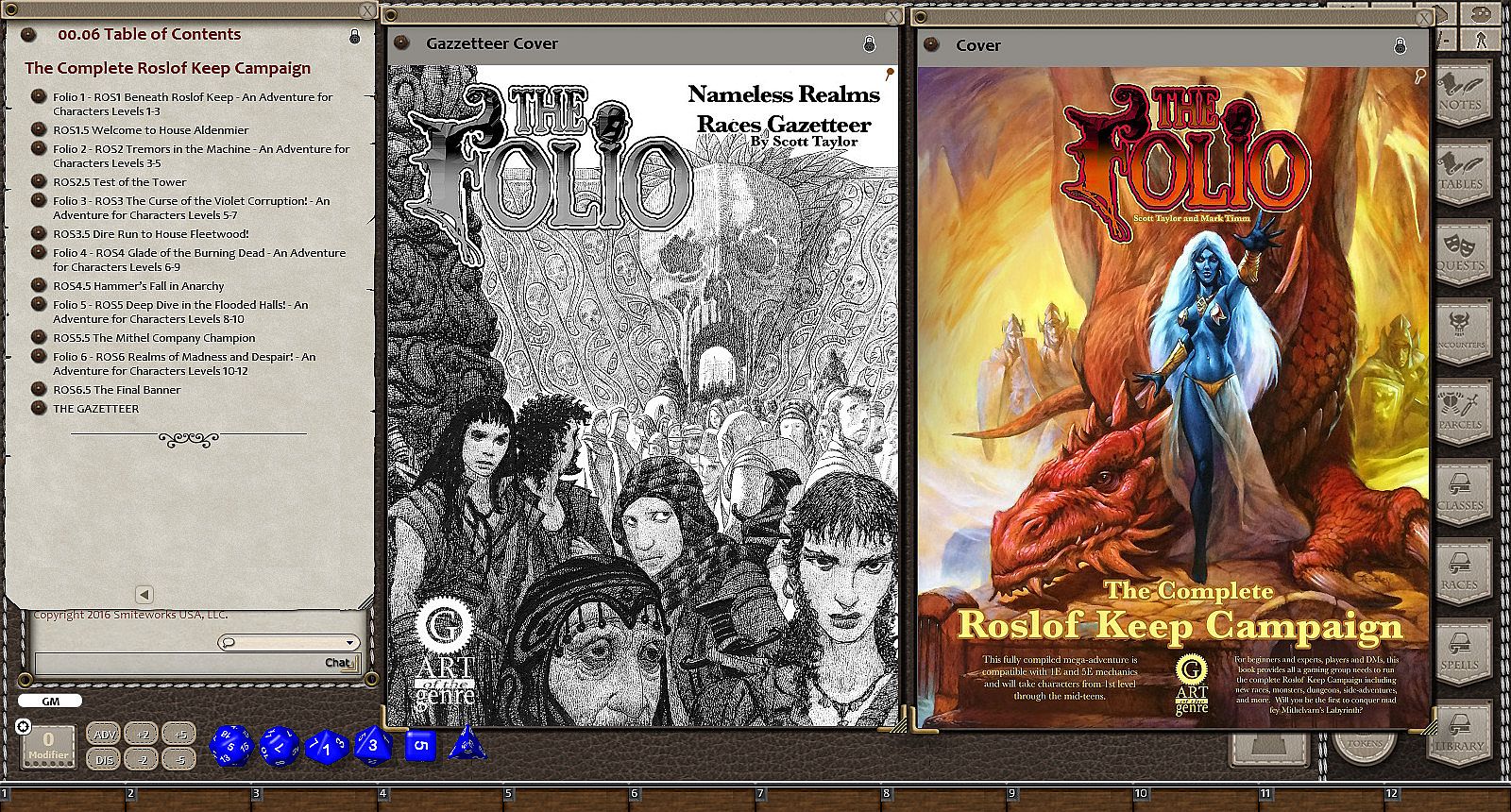Toggle the -5 modifier button
1511x812 pixels.
coord(178,758)
